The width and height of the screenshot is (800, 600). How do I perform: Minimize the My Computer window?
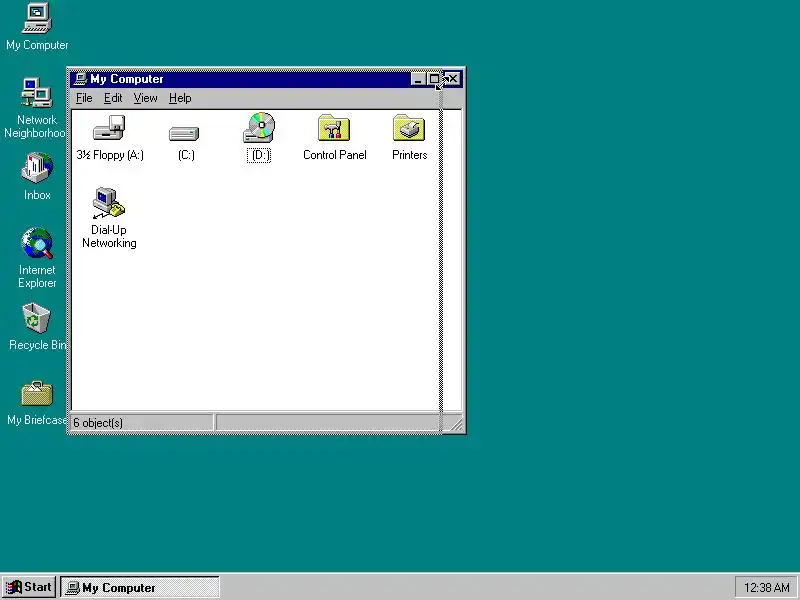(418, 79)
